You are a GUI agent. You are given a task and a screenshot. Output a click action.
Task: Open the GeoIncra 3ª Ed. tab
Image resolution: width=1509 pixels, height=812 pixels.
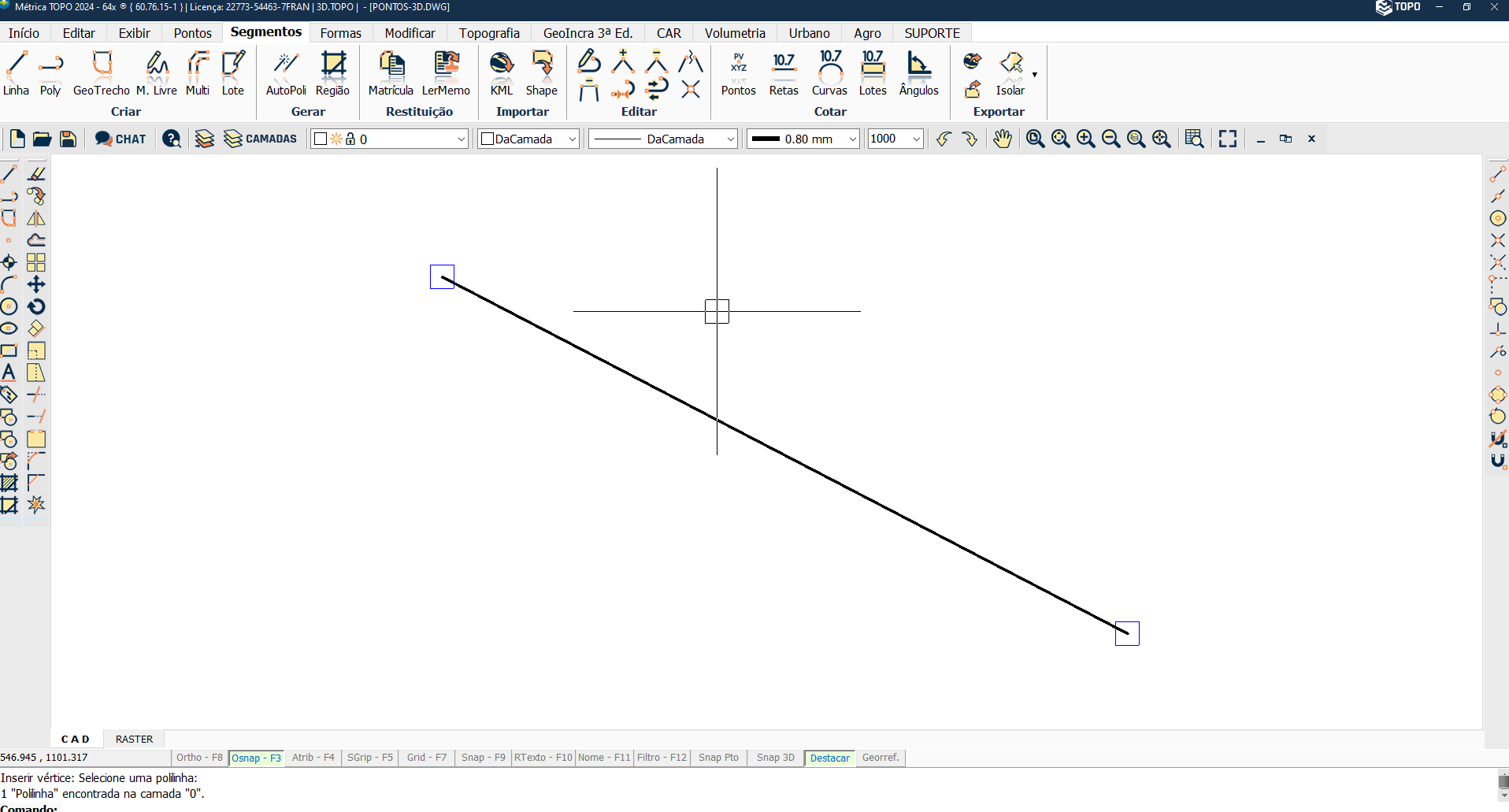click(x=588, y=33)
